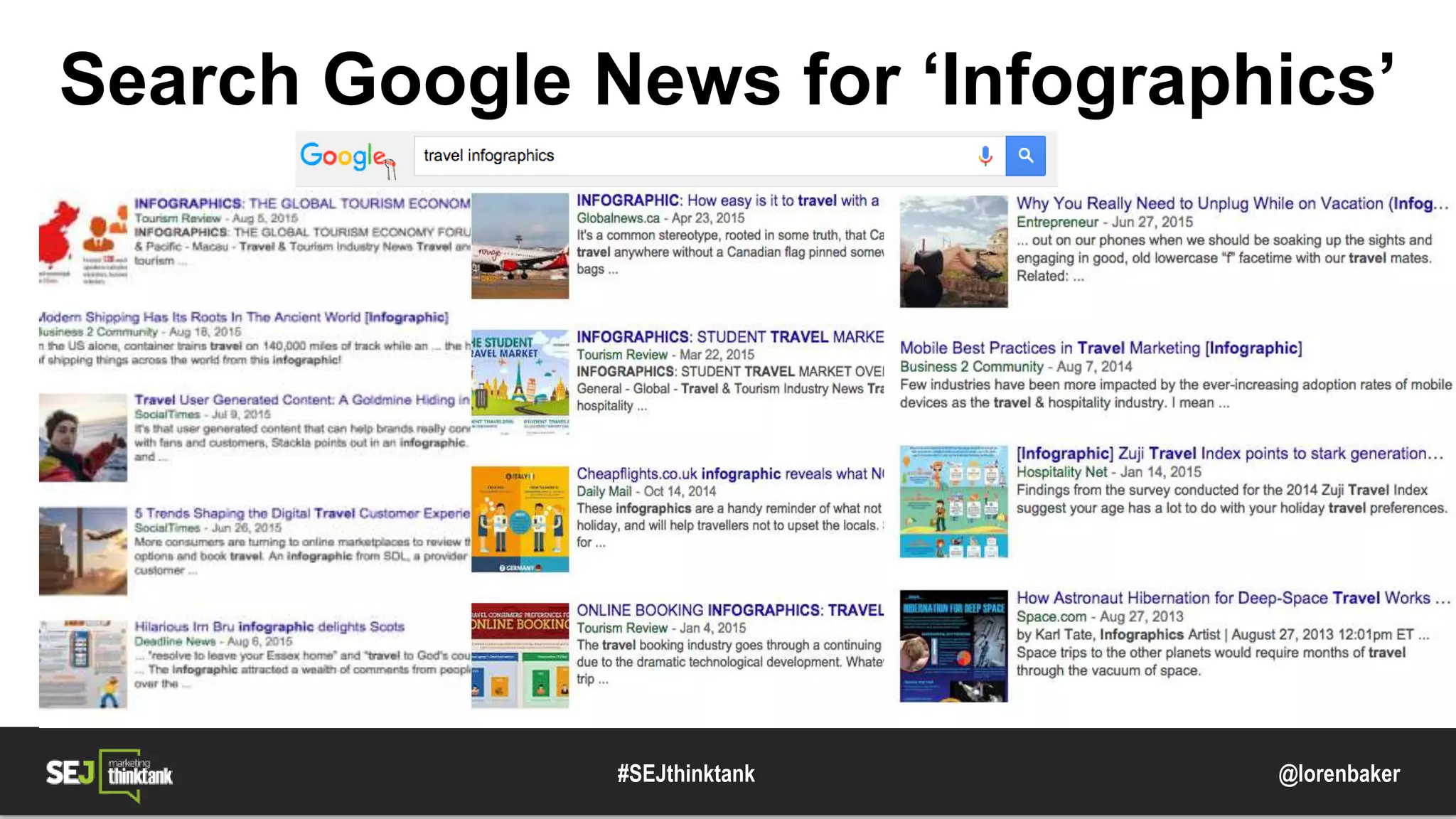Click 'Business 2 Community - Aug 18, 2015' source

pyautogui.click(x=140, y=332)
